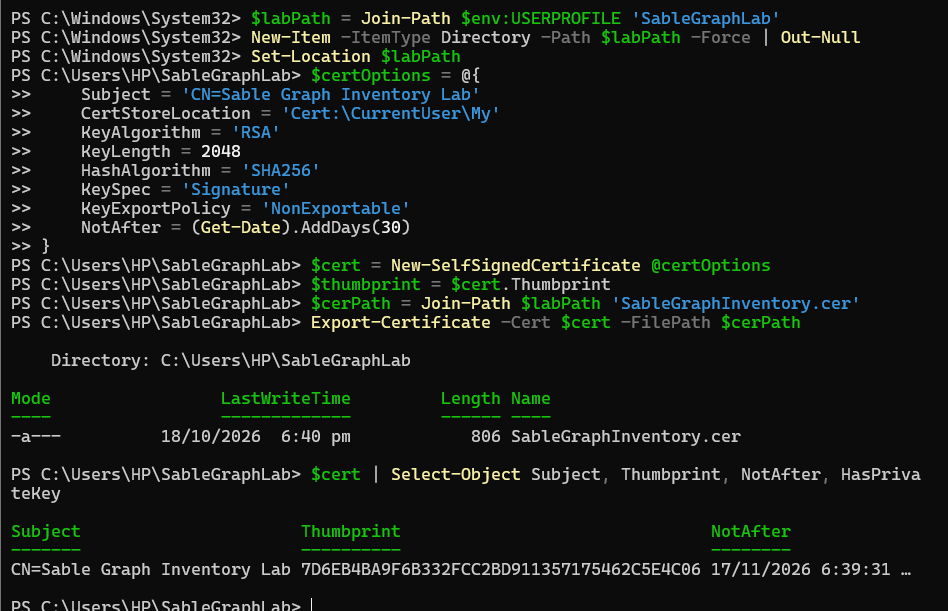Click the Length column header

470,398
